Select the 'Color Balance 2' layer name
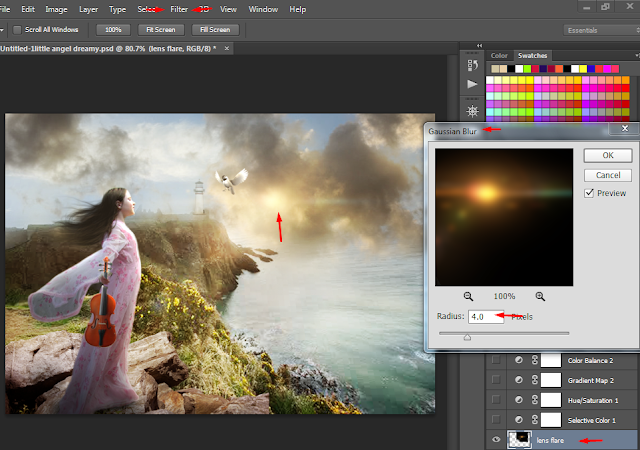This screenshot has width=640, height=450. click(x=590, y=361)
